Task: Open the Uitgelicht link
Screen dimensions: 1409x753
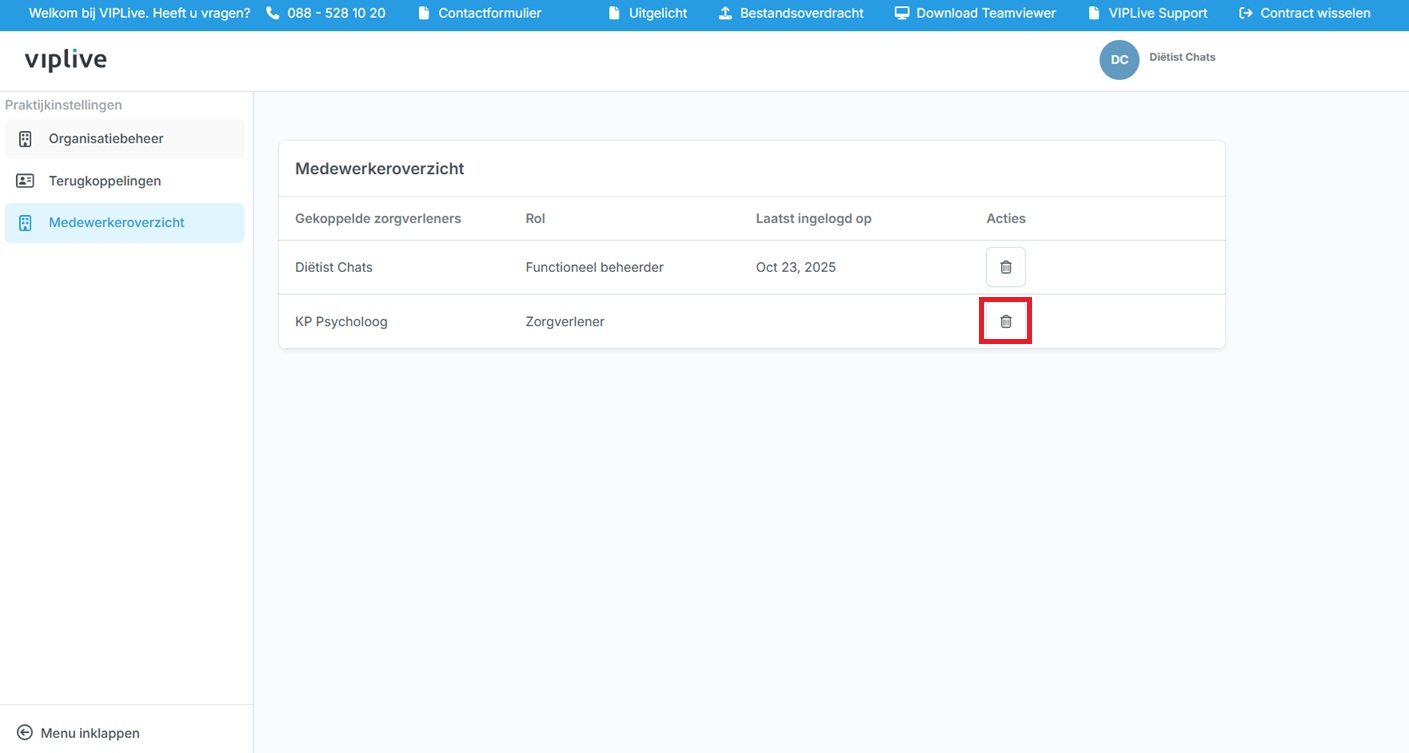Action: click(x=648, y=13)
